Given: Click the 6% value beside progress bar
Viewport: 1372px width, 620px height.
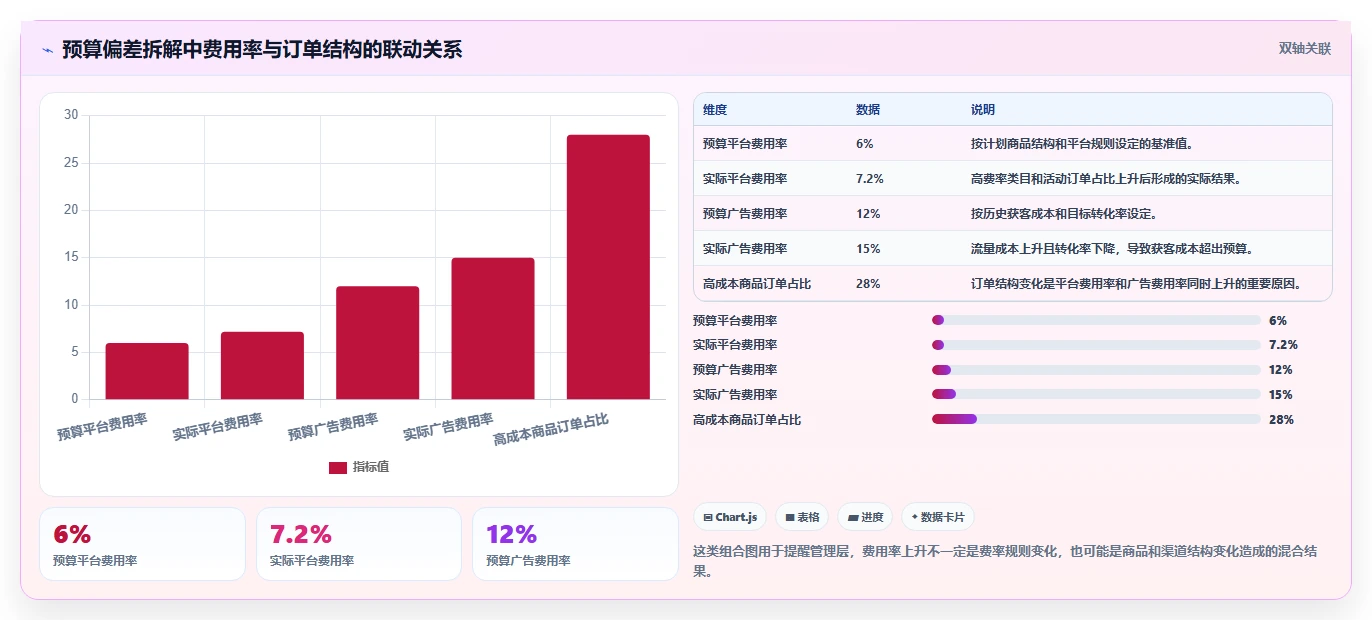Looking at the screenshot, I should (1278, 320).
